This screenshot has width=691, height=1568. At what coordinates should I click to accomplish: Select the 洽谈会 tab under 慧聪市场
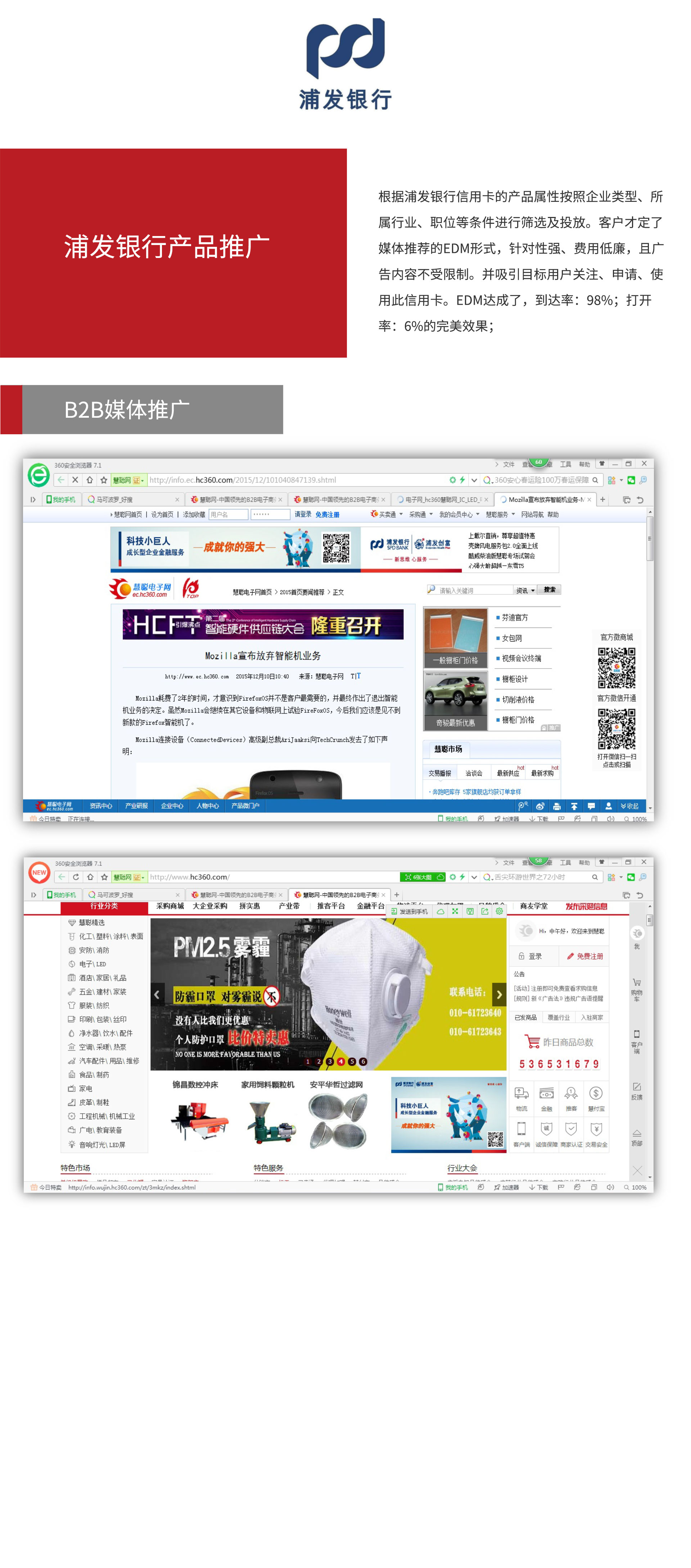pyautogui.click(x=474, y=773)
